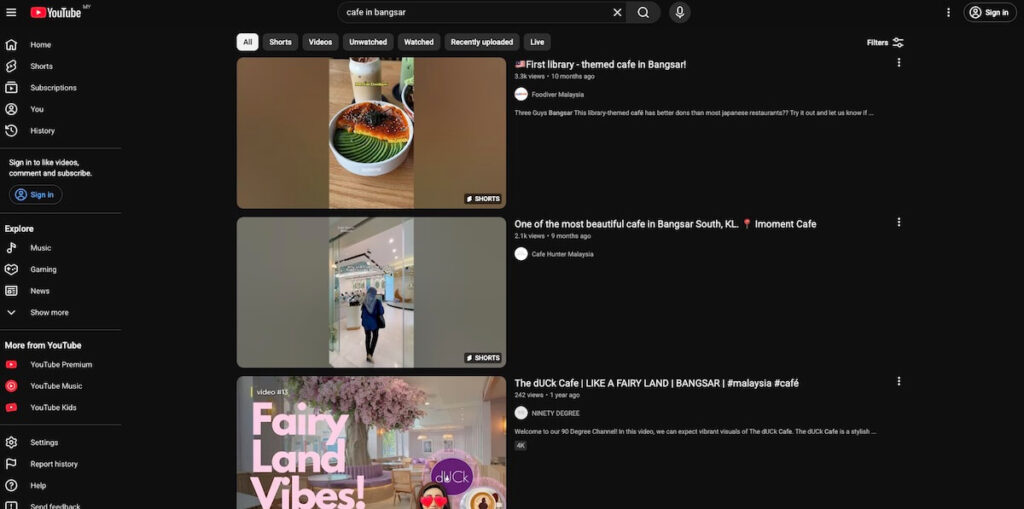This screenshot has height=509, width=1024.
Task: Select the Videos filter chip
Action: [x=320, y=42]
